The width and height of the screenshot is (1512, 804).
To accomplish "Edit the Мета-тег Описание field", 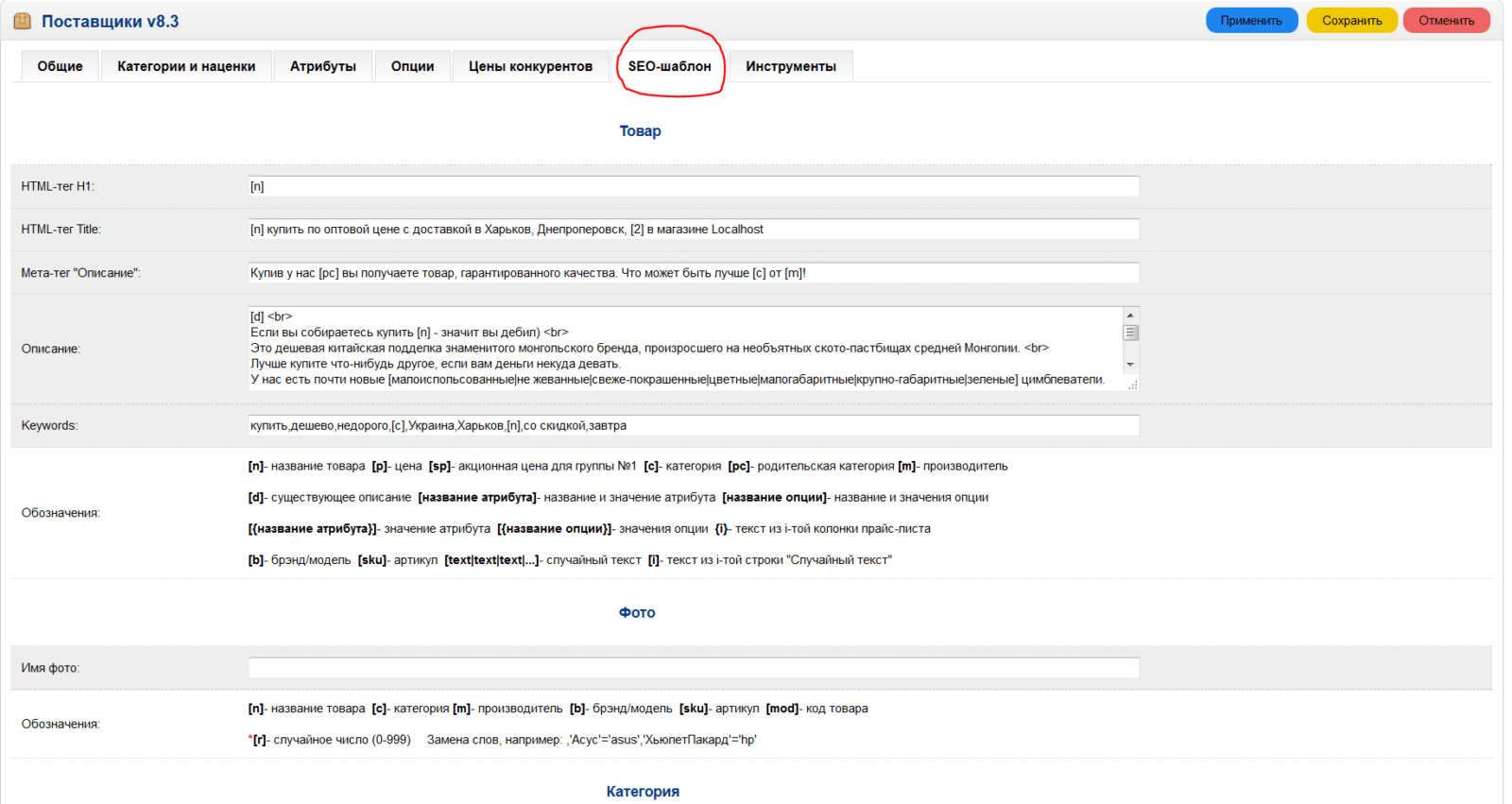I will tap(693, 273).
